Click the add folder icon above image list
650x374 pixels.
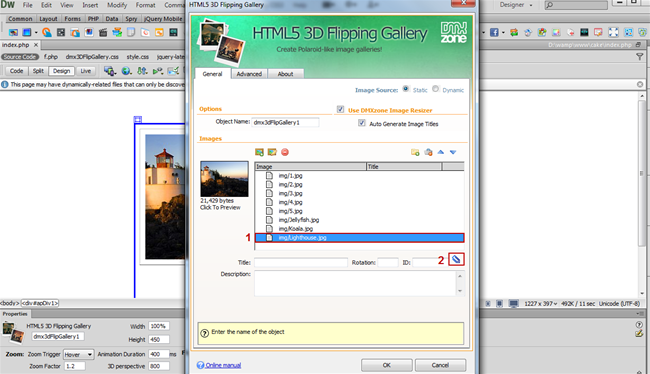click(415, 152)
